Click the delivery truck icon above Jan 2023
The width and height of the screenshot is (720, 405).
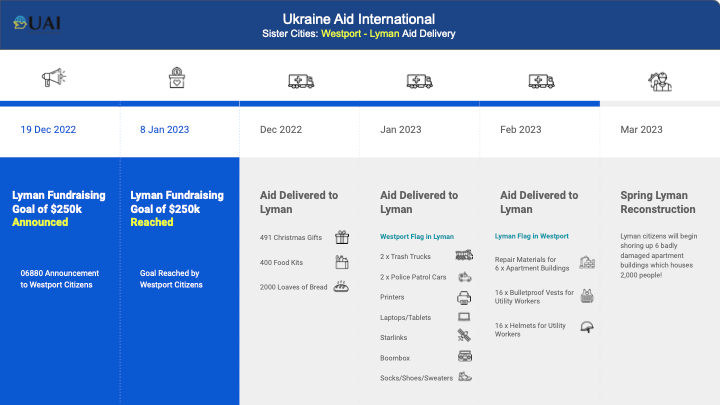pos(420,81)
